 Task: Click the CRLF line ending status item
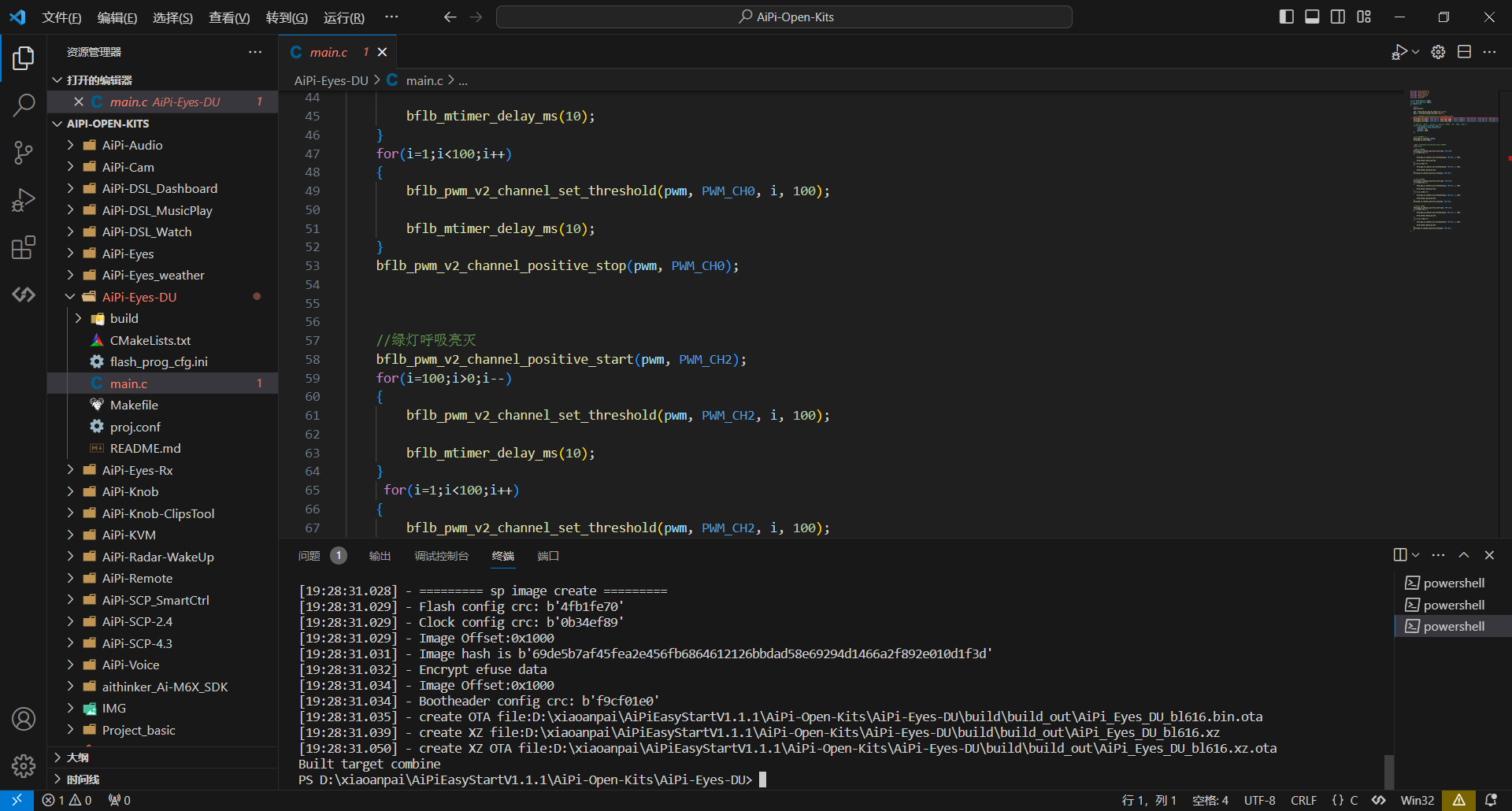(1303, 800)
